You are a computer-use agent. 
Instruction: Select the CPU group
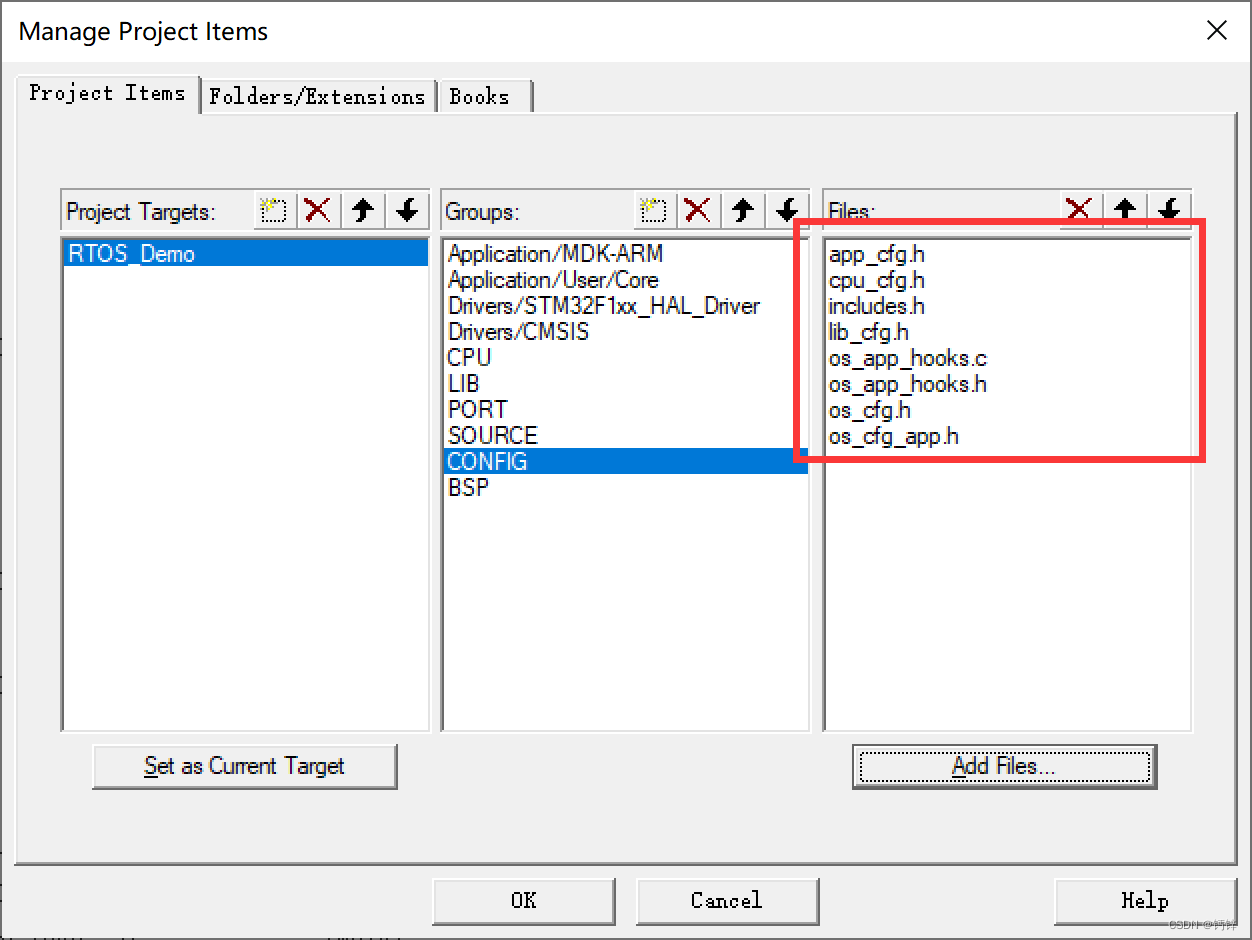click(625, 358)
